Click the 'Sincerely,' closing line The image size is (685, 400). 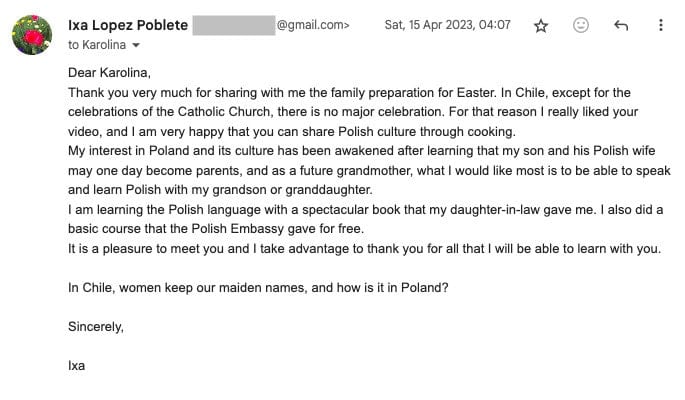pos(96,327)
